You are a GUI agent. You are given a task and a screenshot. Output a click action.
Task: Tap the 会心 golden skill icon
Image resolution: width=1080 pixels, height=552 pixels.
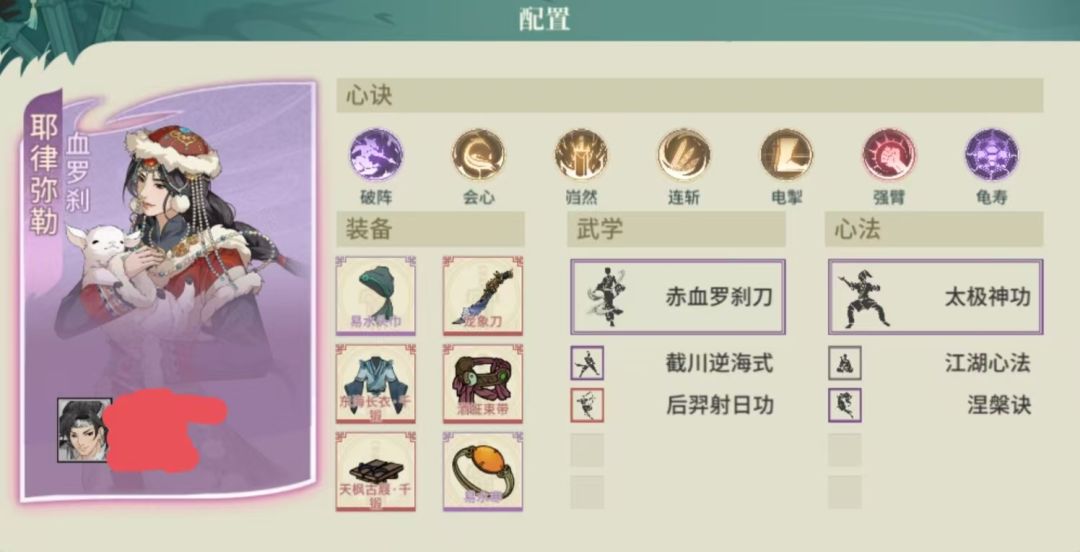(x=478, y=155)
